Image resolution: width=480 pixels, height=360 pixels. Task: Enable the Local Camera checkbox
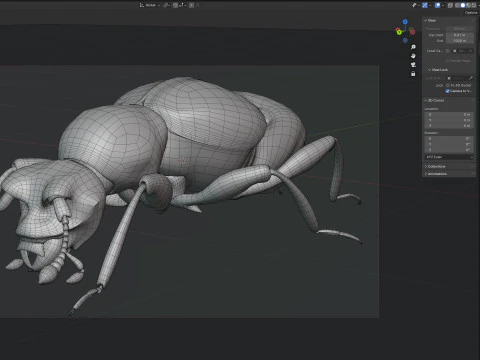[x=447, y=51]
